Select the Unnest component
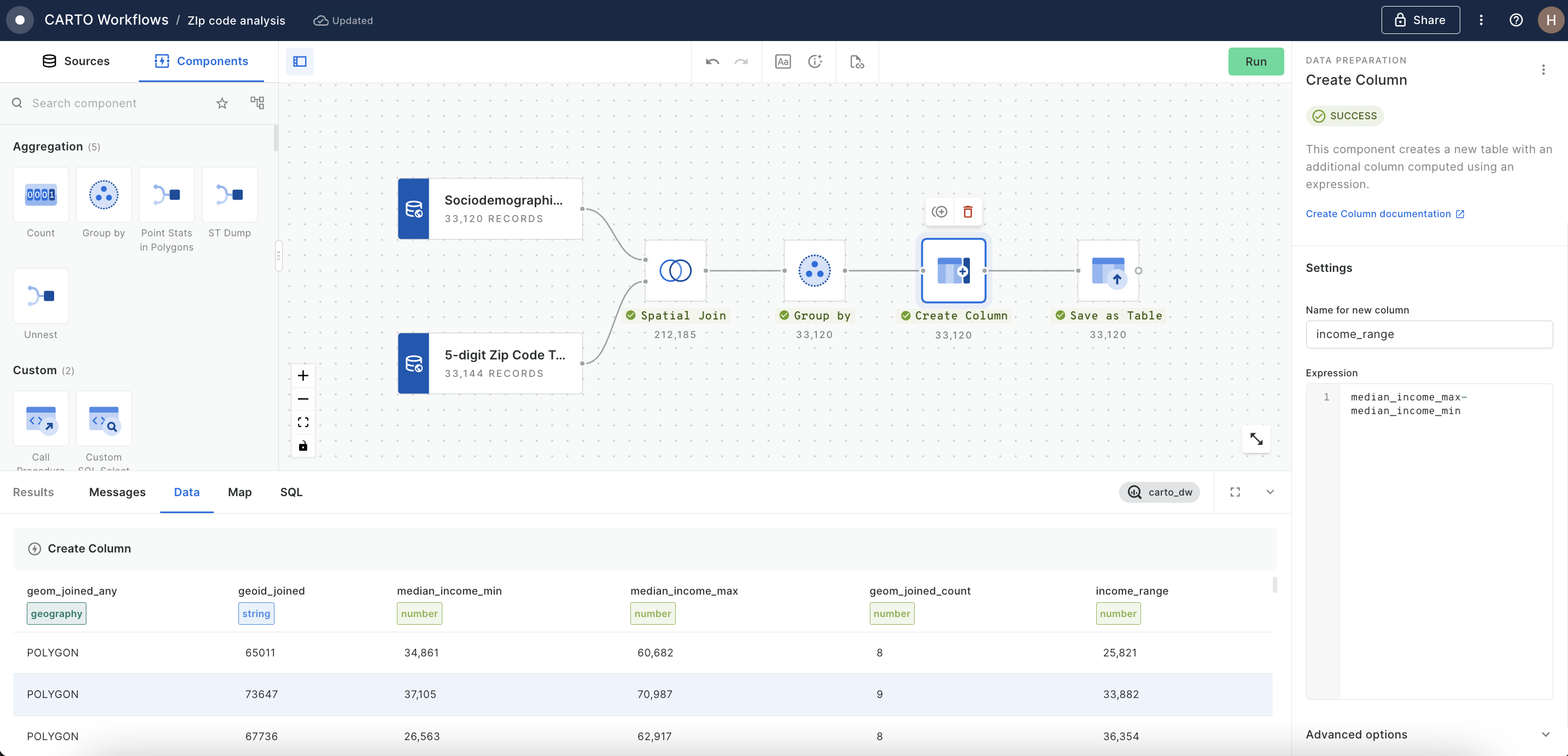The height and width of the screenshot is (756, 1568). click(x=40, y=296)
